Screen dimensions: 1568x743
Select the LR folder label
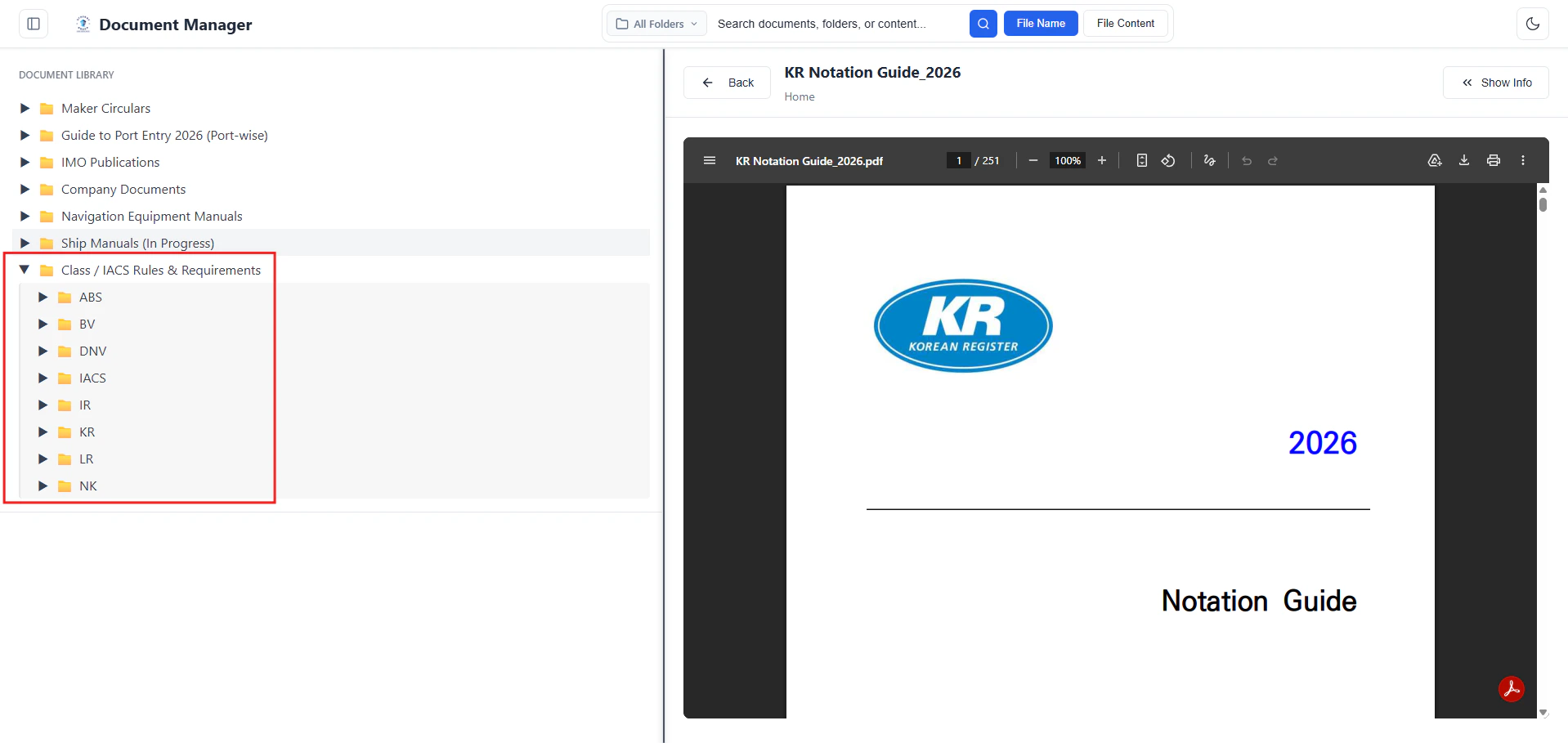click(87, 459)
